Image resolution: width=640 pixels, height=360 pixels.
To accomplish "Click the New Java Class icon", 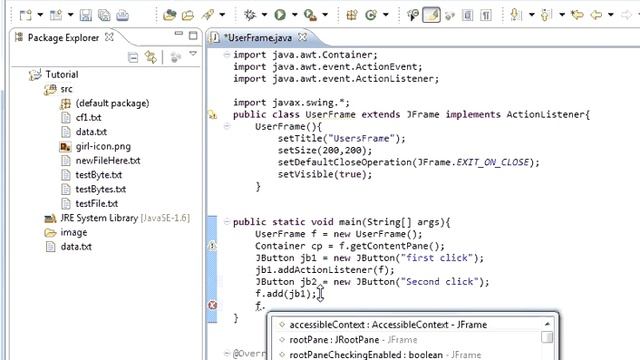I will click(x=371, y=15).
